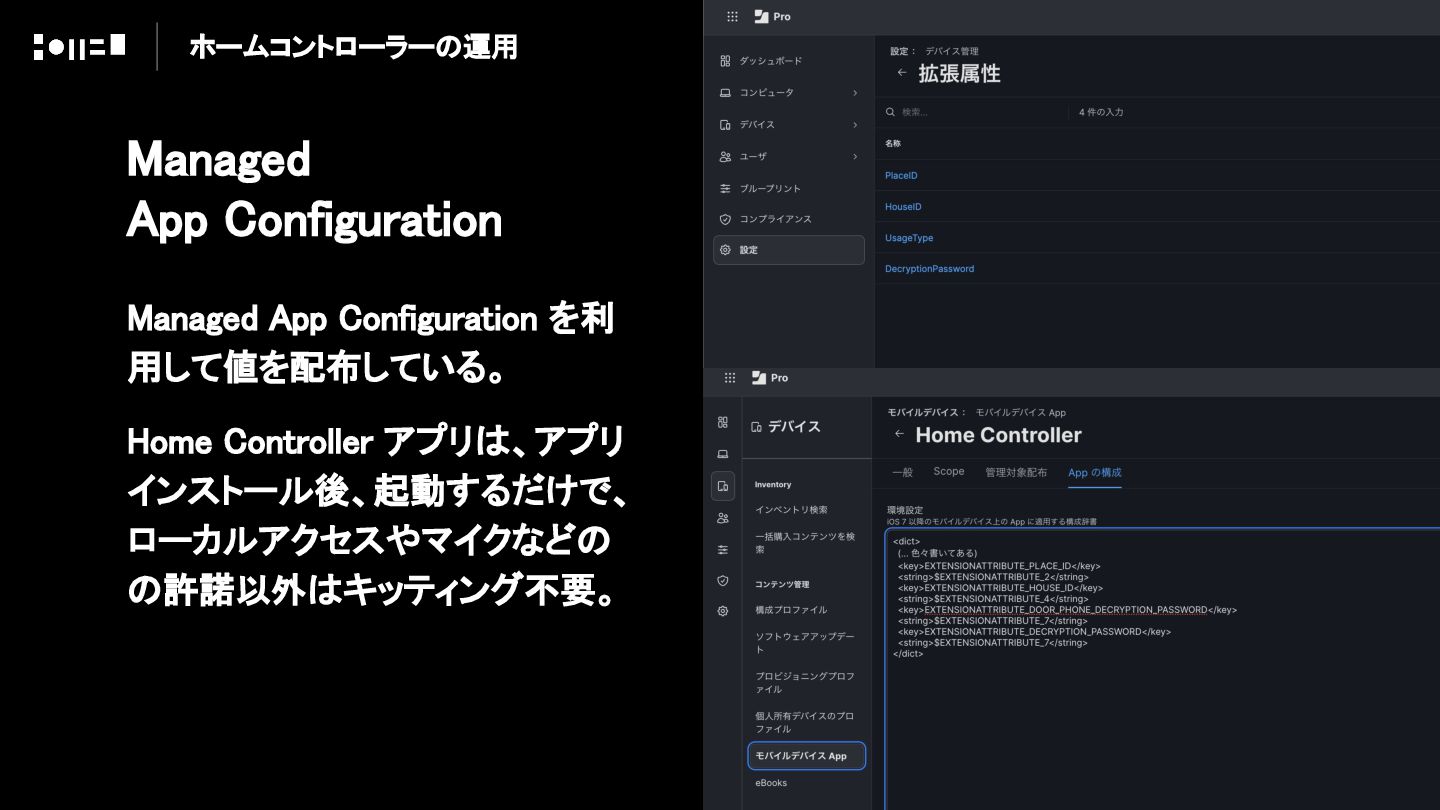Viewport: 1440px width, 810px height.
Task: Open 個人所有デバイスのプロファイル in device menu
Action: click(x=805, y=722)
